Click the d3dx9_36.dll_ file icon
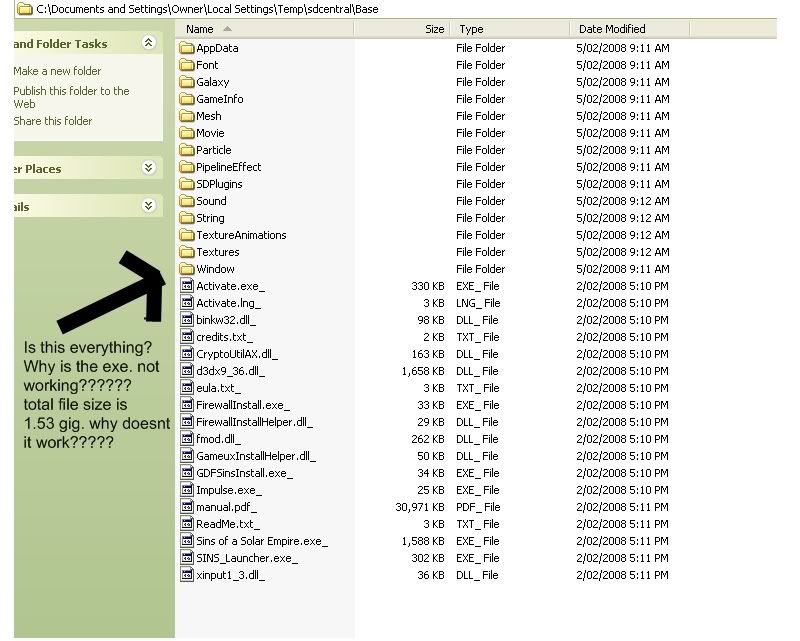The image size is (800, 641). [187, 371]
